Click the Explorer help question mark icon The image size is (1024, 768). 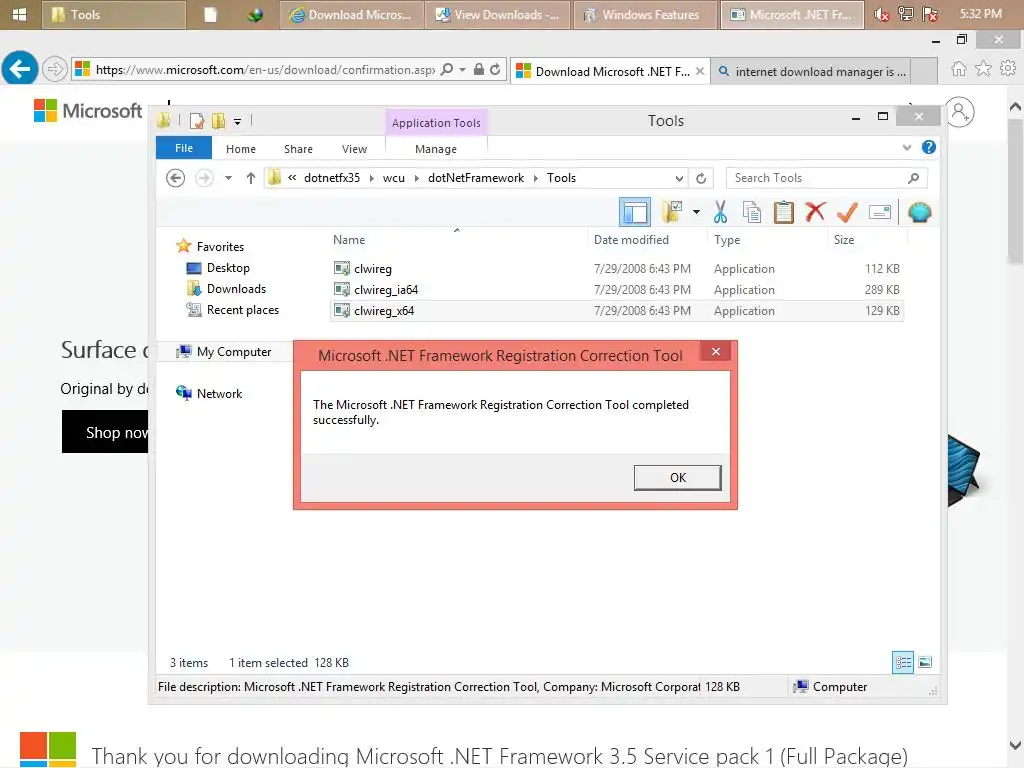coord(928,148)
